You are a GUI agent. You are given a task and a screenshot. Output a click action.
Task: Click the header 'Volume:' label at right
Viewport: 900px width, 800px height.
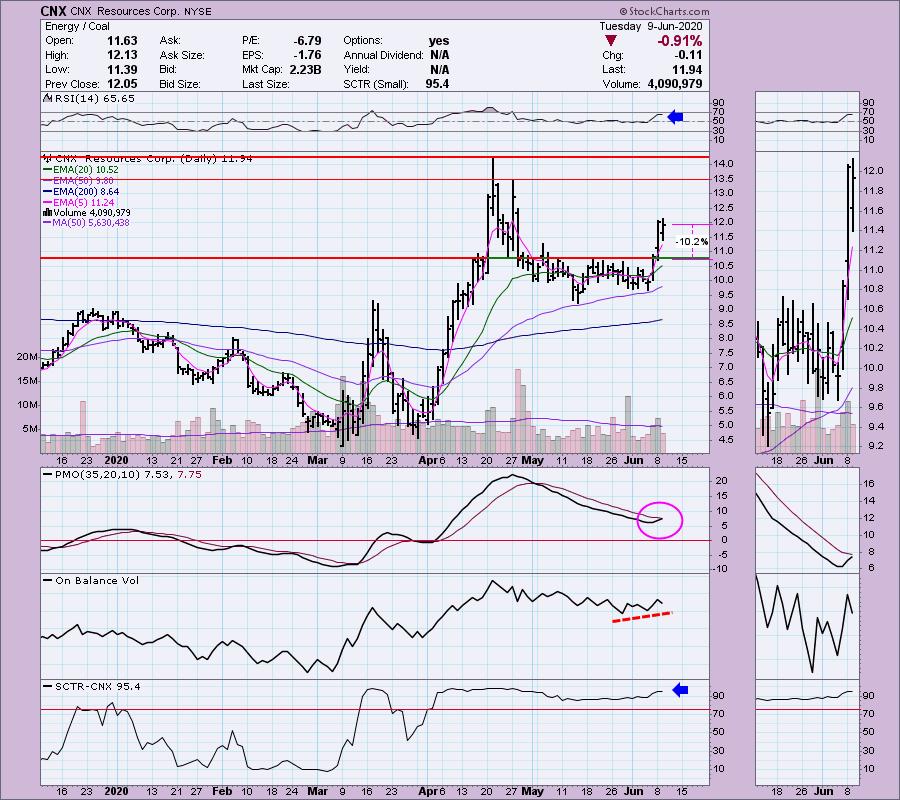click(622, 84)
